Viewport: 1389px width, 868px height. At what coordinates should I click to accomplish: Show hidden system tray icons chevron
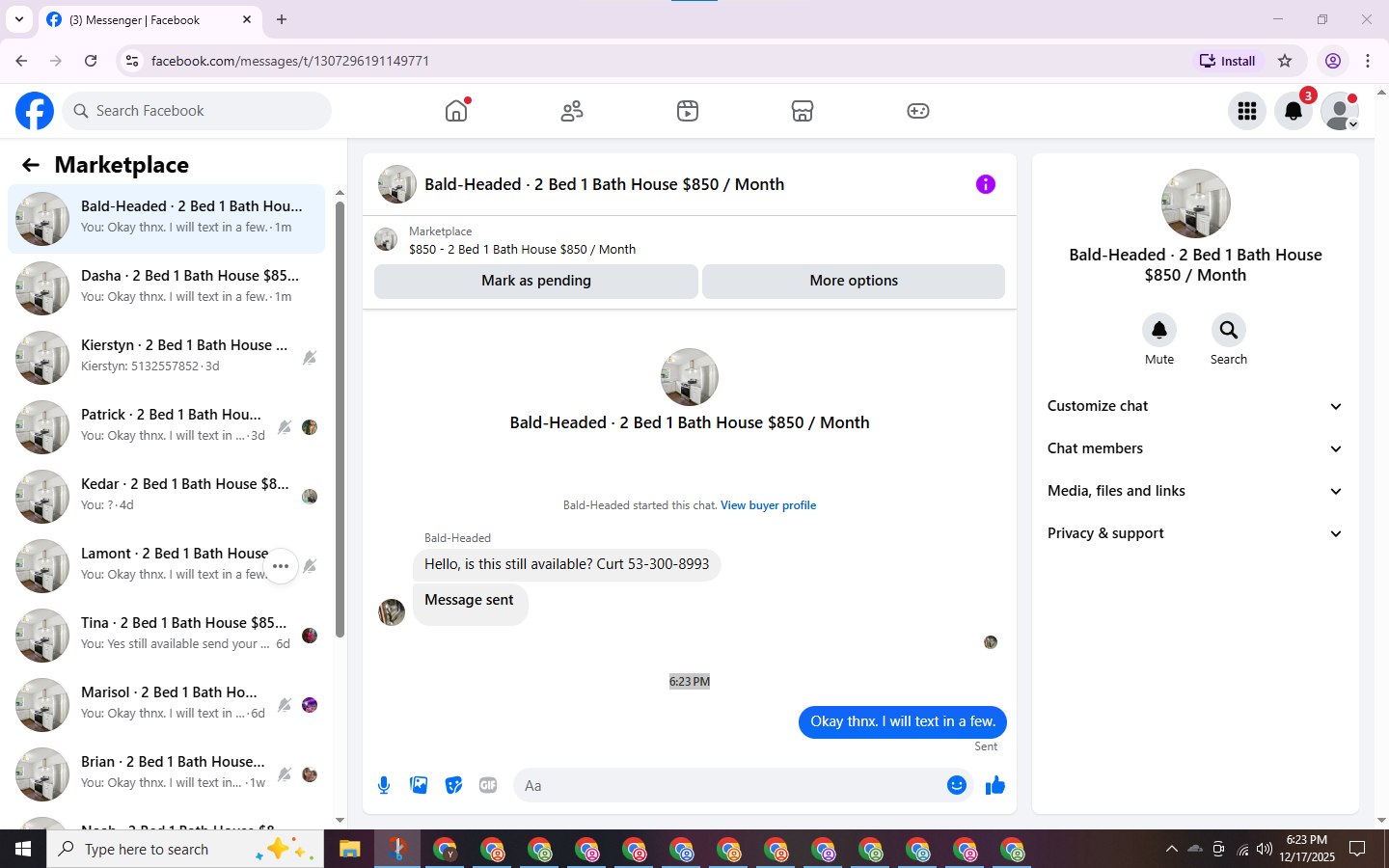click(x=1171, y=850)
